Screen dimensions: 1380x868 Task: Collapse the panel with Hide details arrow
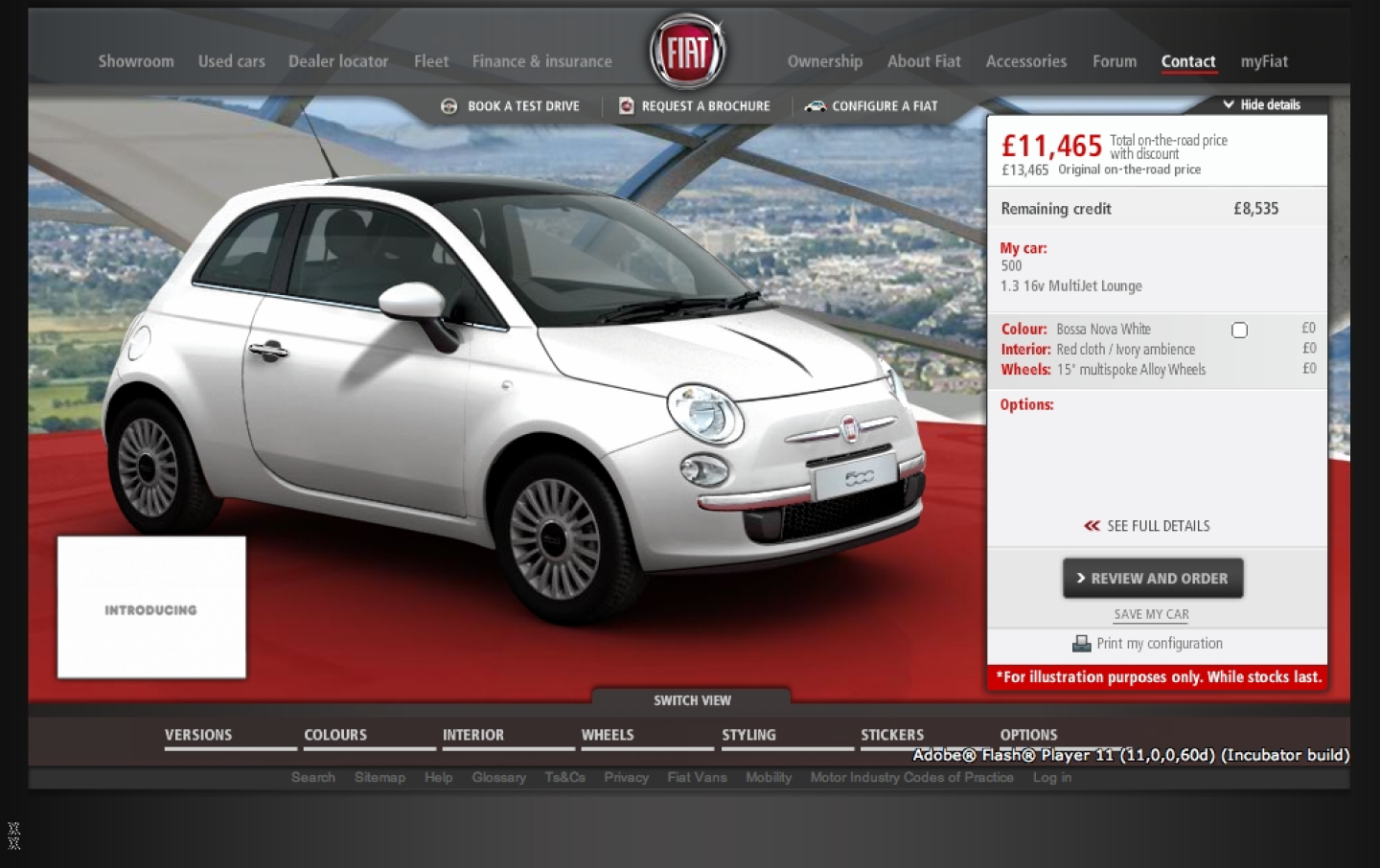(x=1229, y=104)
